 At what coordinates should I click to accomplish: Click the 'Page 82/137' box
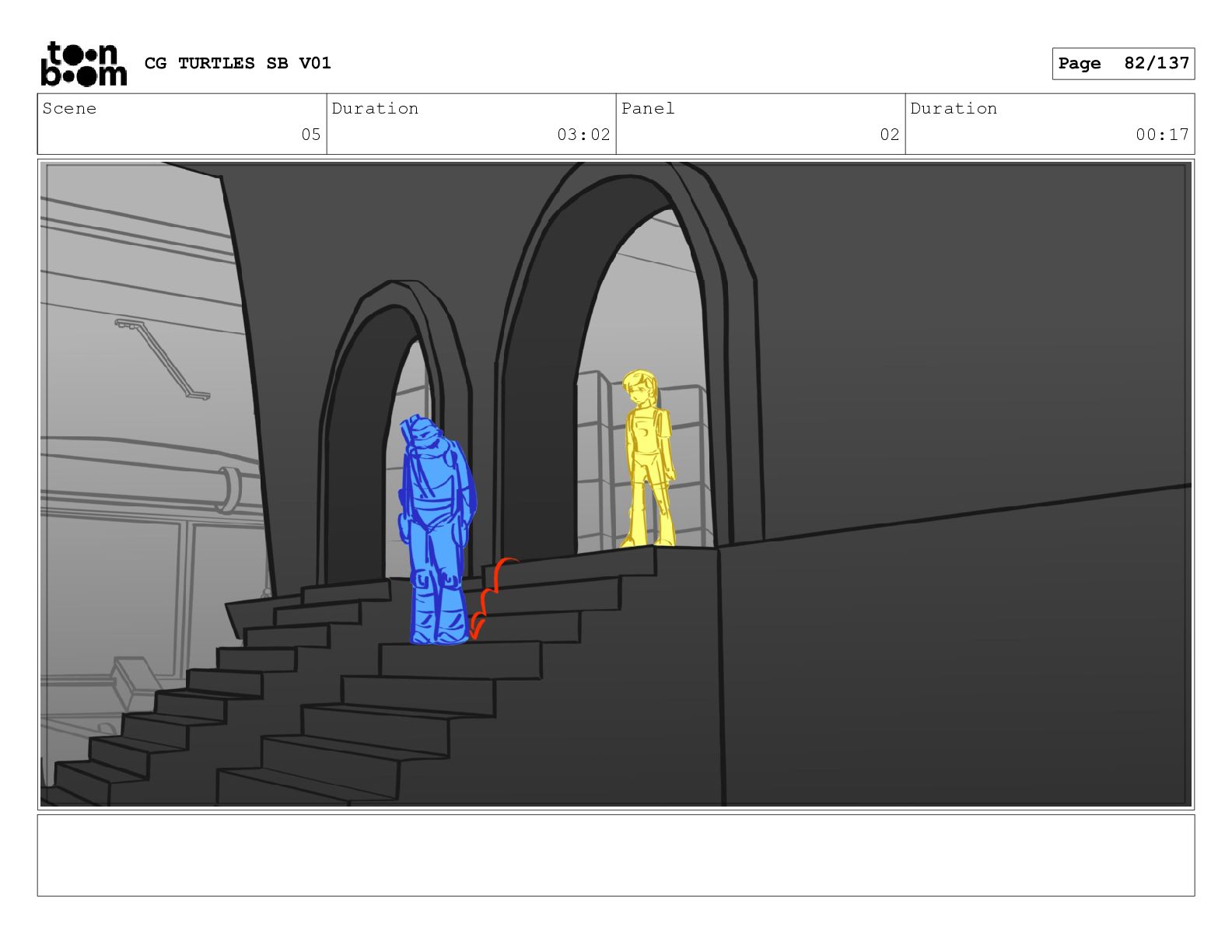[x=1123, y=64]
